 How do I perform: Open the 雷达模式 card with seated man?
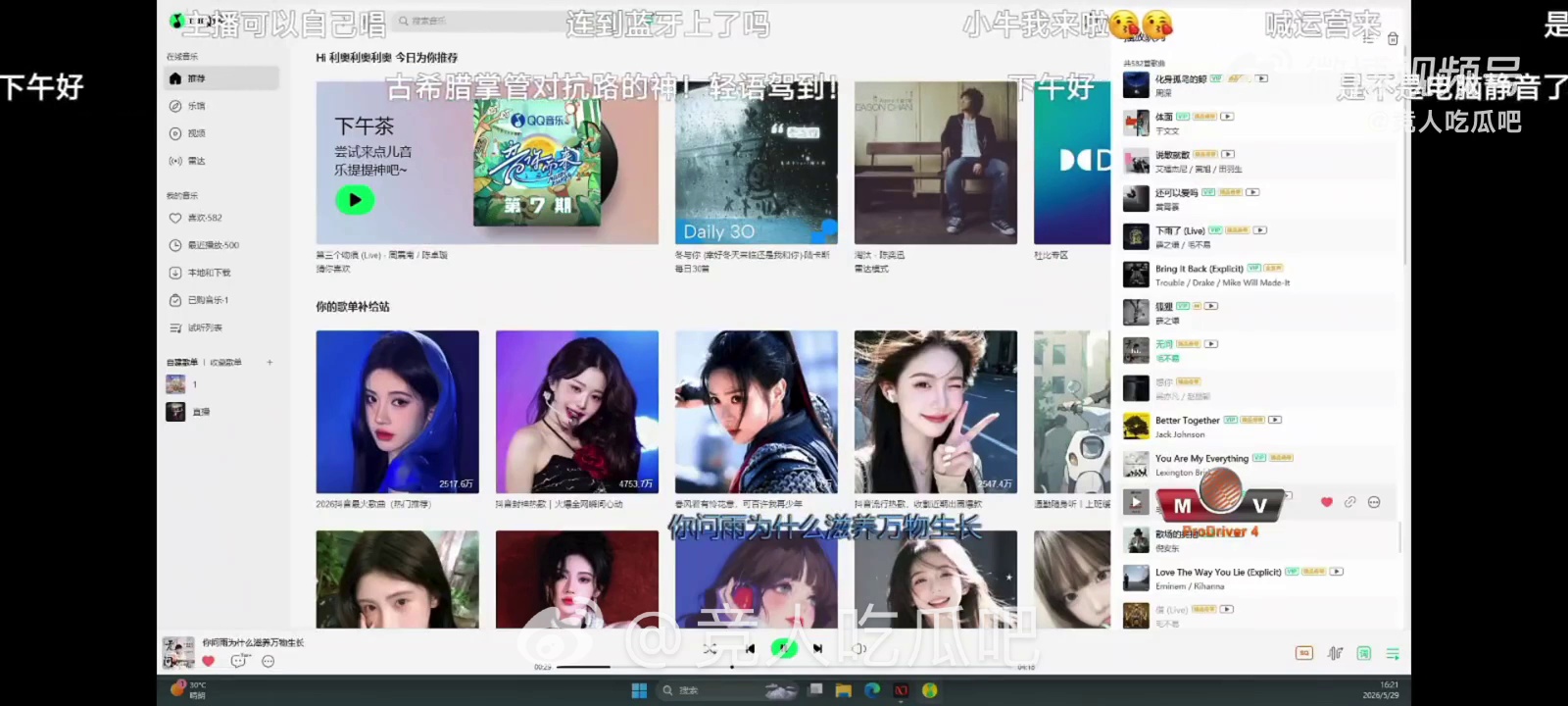click(x=936, y=163)
